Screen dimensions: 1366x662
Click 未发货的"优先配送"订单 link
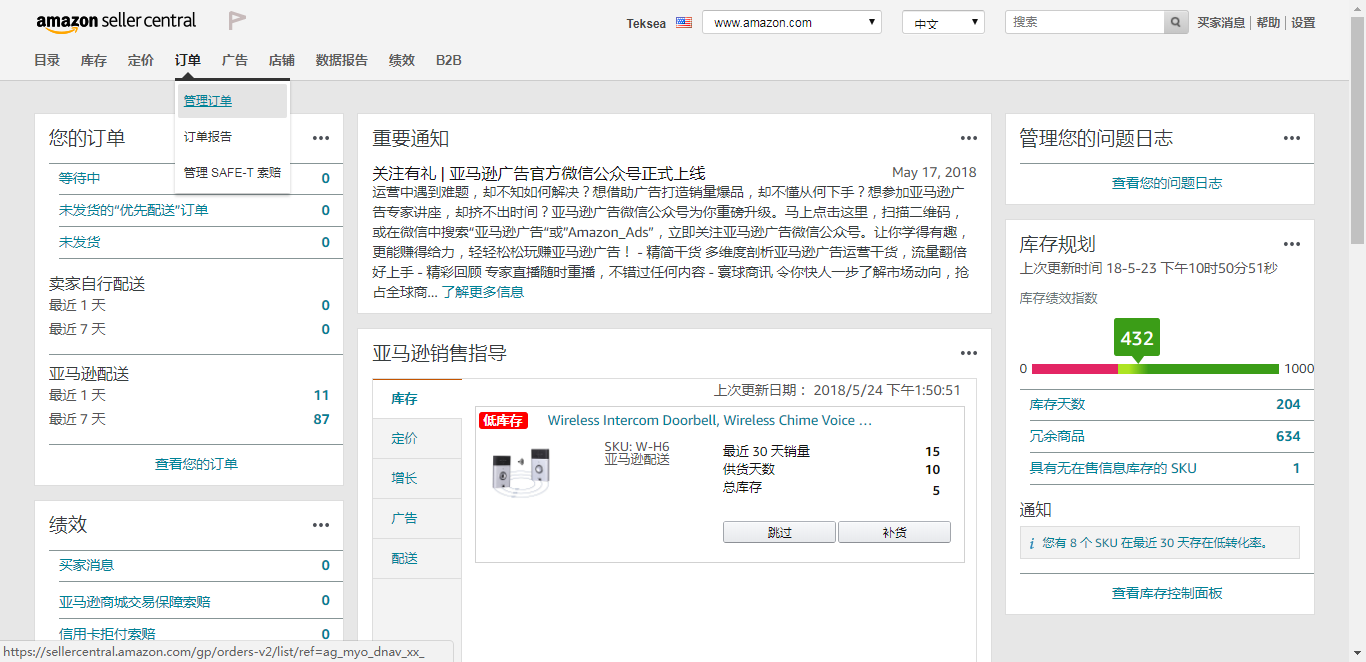134,210
